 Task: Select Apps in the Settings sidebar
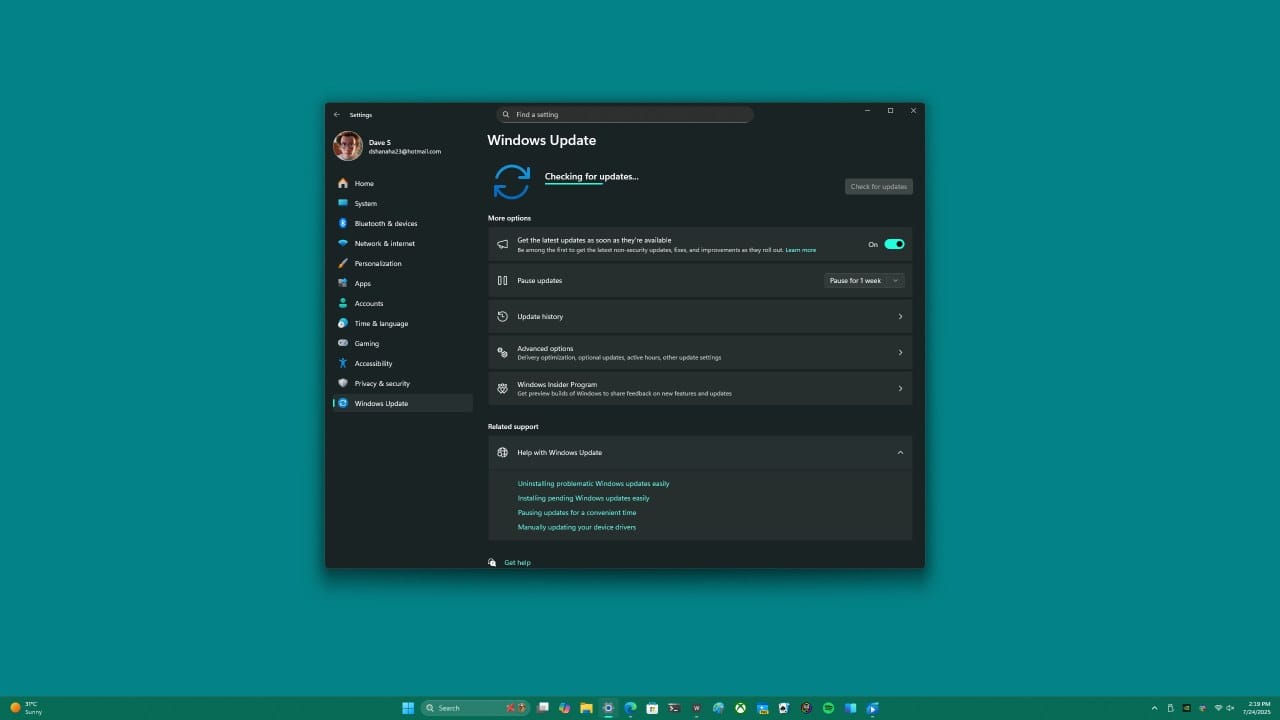362,283
